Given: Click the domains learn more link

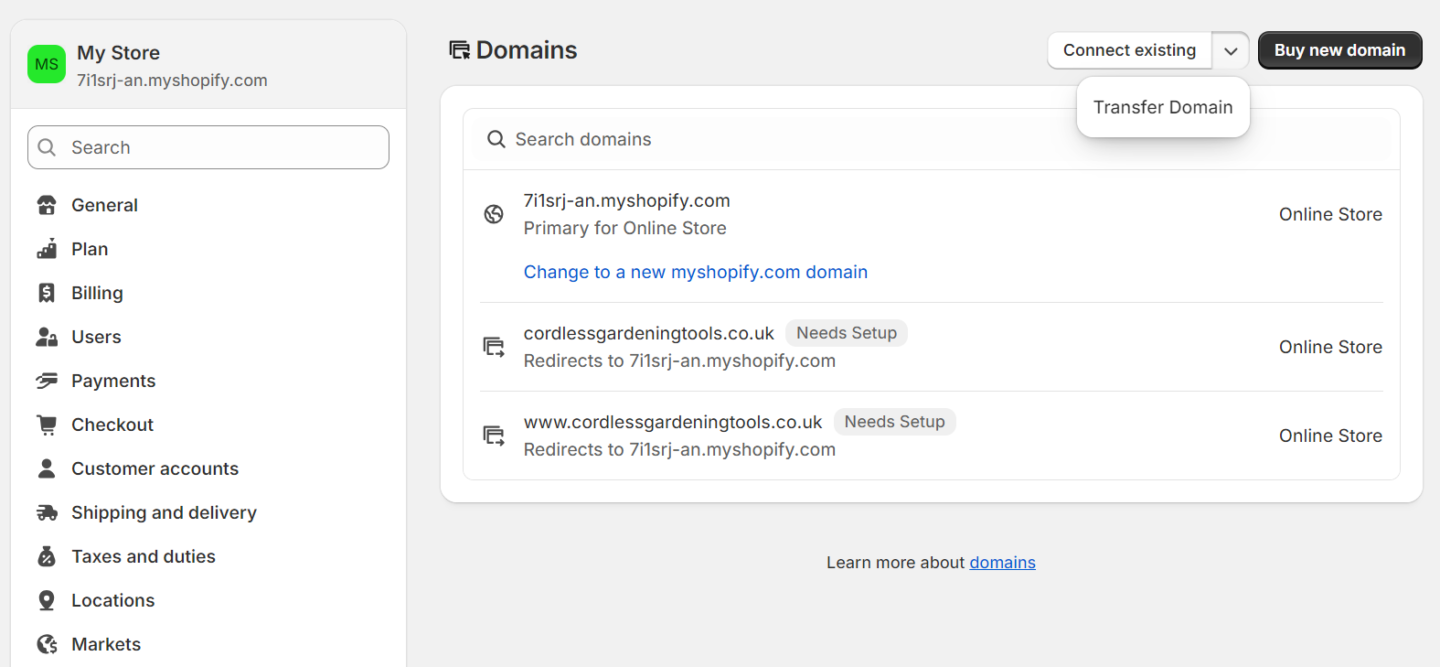Looking at the screenshot, I should pos(1002,562).
